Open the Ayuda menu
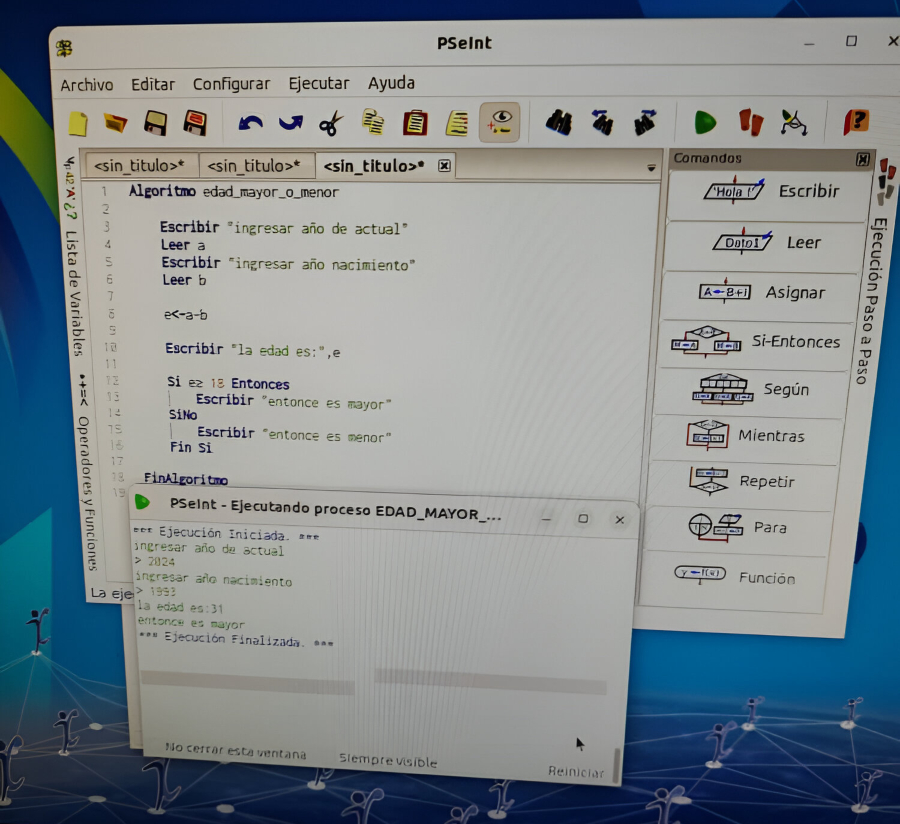Screen dimensions: 900x824 (391, 83)
